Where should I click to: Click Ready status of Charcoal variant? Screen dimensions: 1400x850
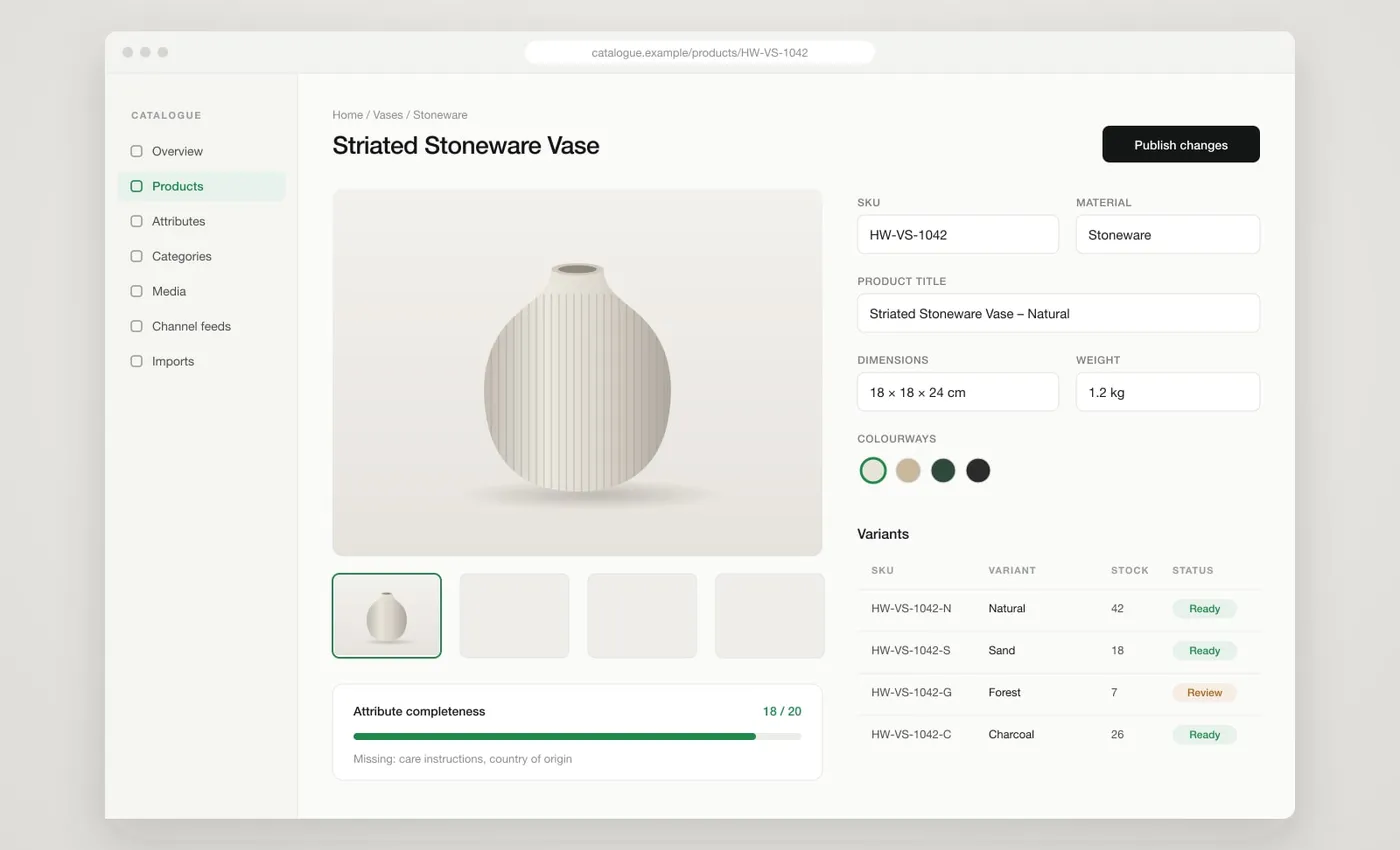1204,734
